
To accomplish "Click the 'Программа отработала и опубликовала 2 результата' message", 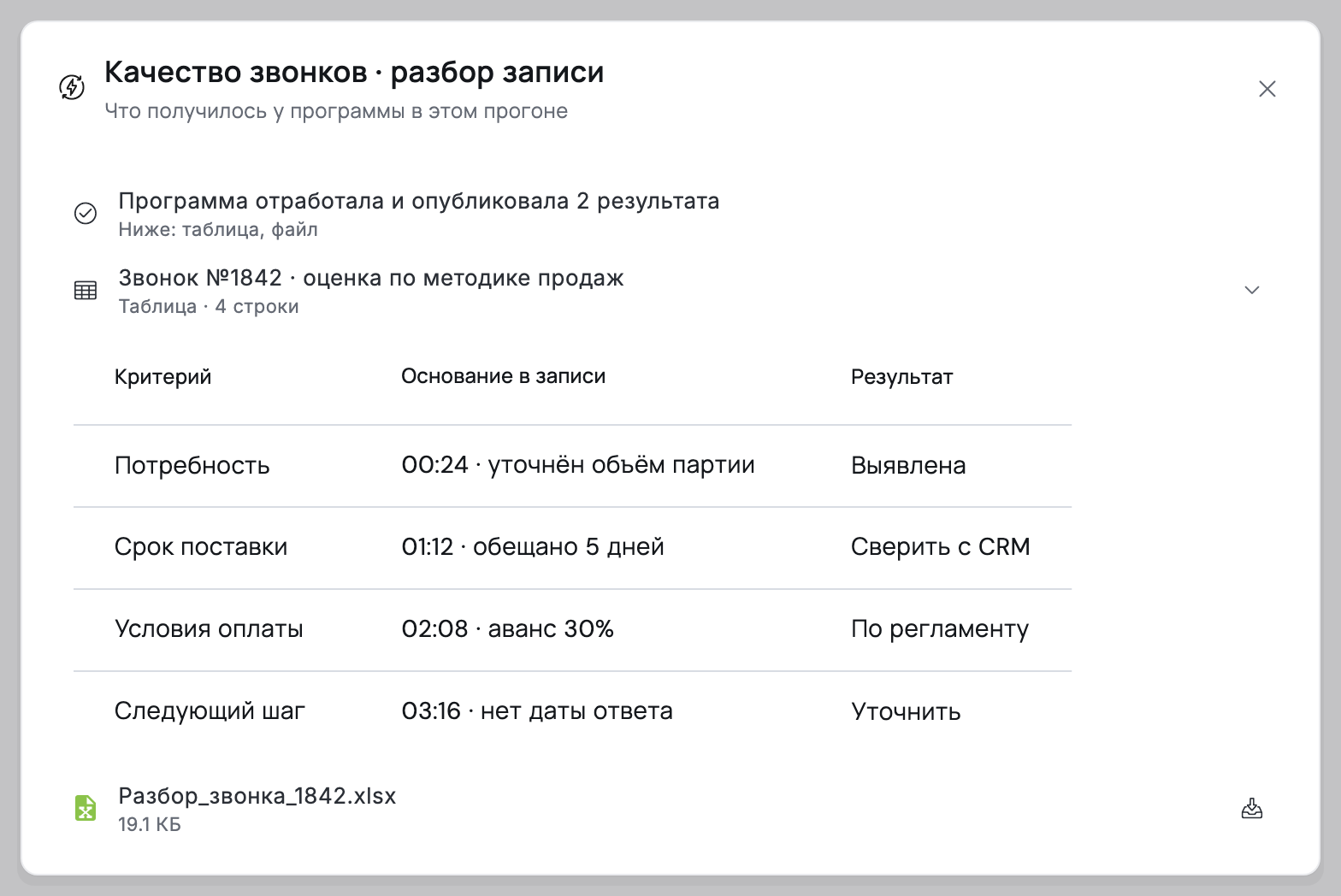I will pyautogui.click(x=419, y=201).
